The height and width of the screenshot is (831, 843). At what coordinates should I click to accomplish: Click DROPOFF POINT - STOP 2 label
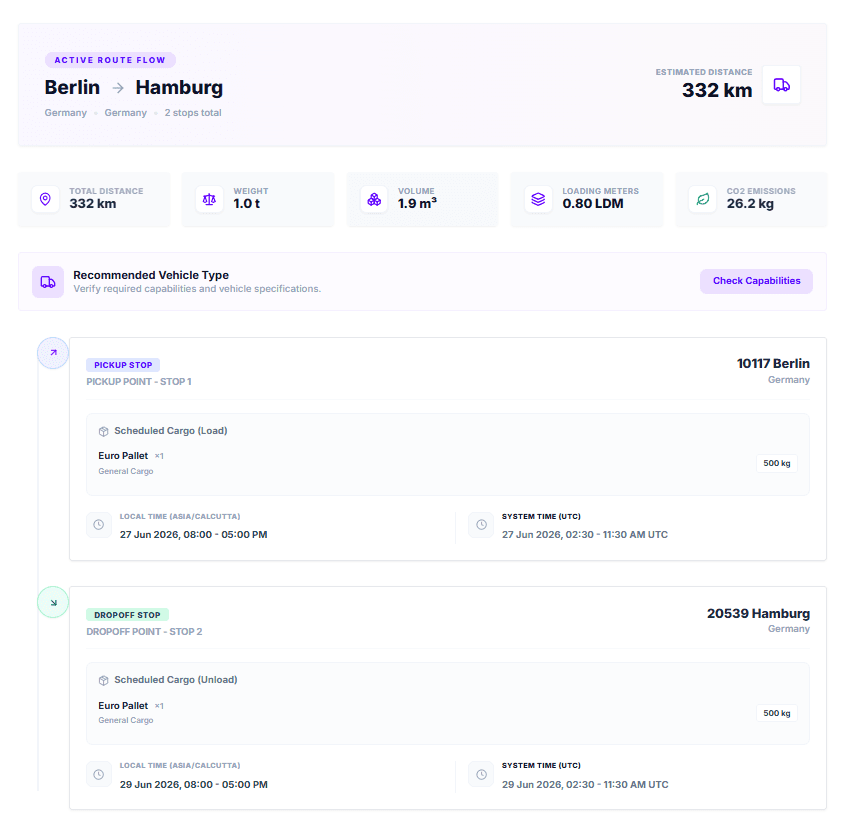click(x=144, y=632)
